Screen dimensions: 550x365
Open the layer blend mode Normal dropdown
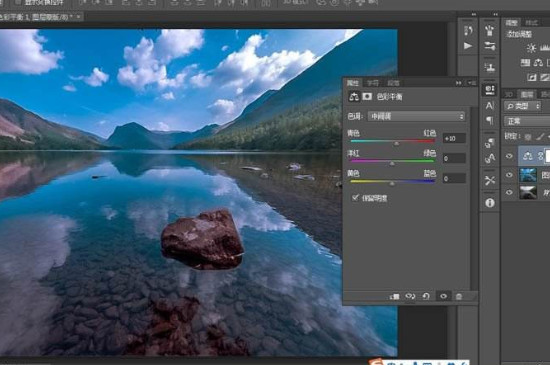pos(527,121)
